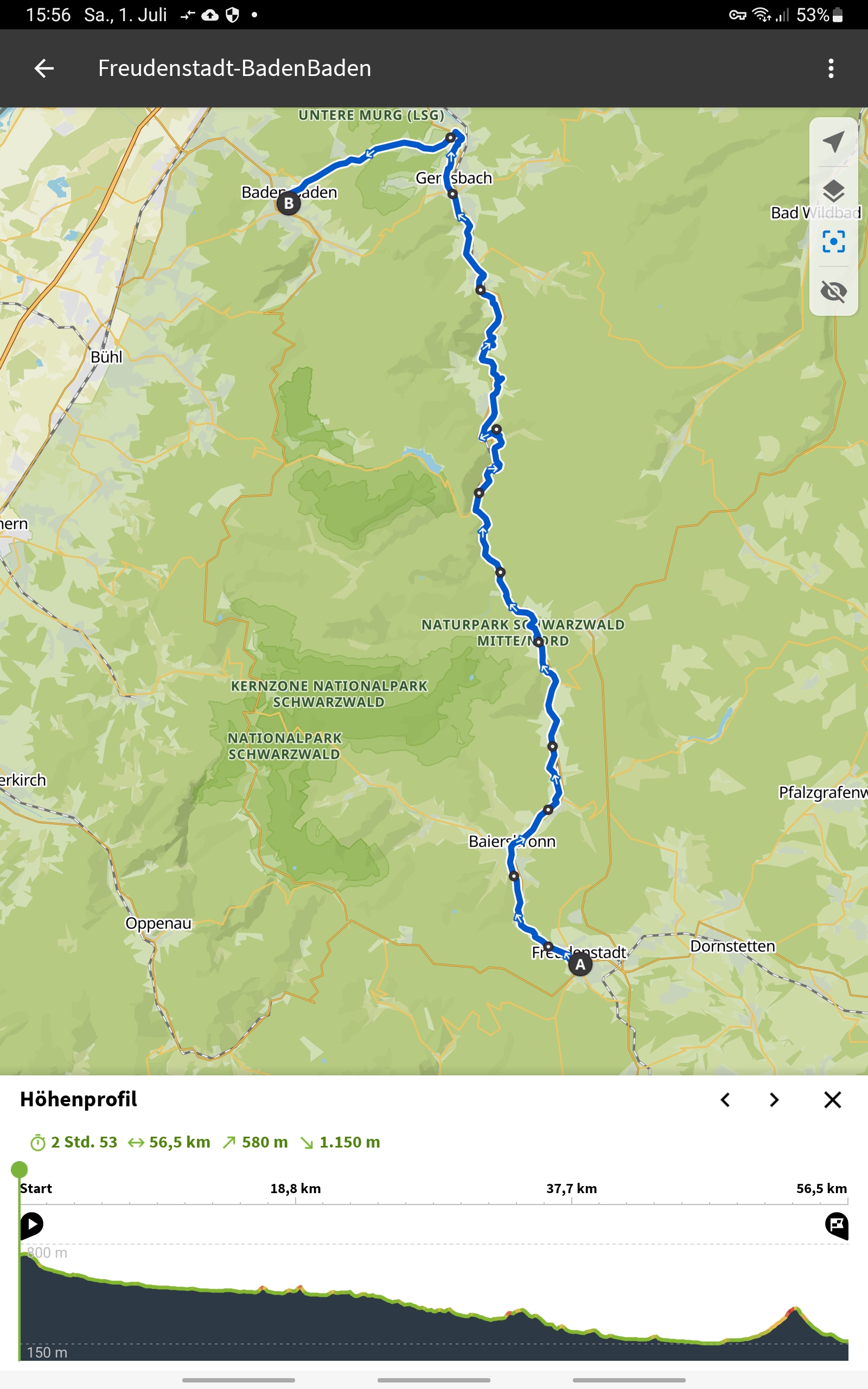Select the green elevation position handle
This screenshot has height=1389, width=868.
(19, 1169)
